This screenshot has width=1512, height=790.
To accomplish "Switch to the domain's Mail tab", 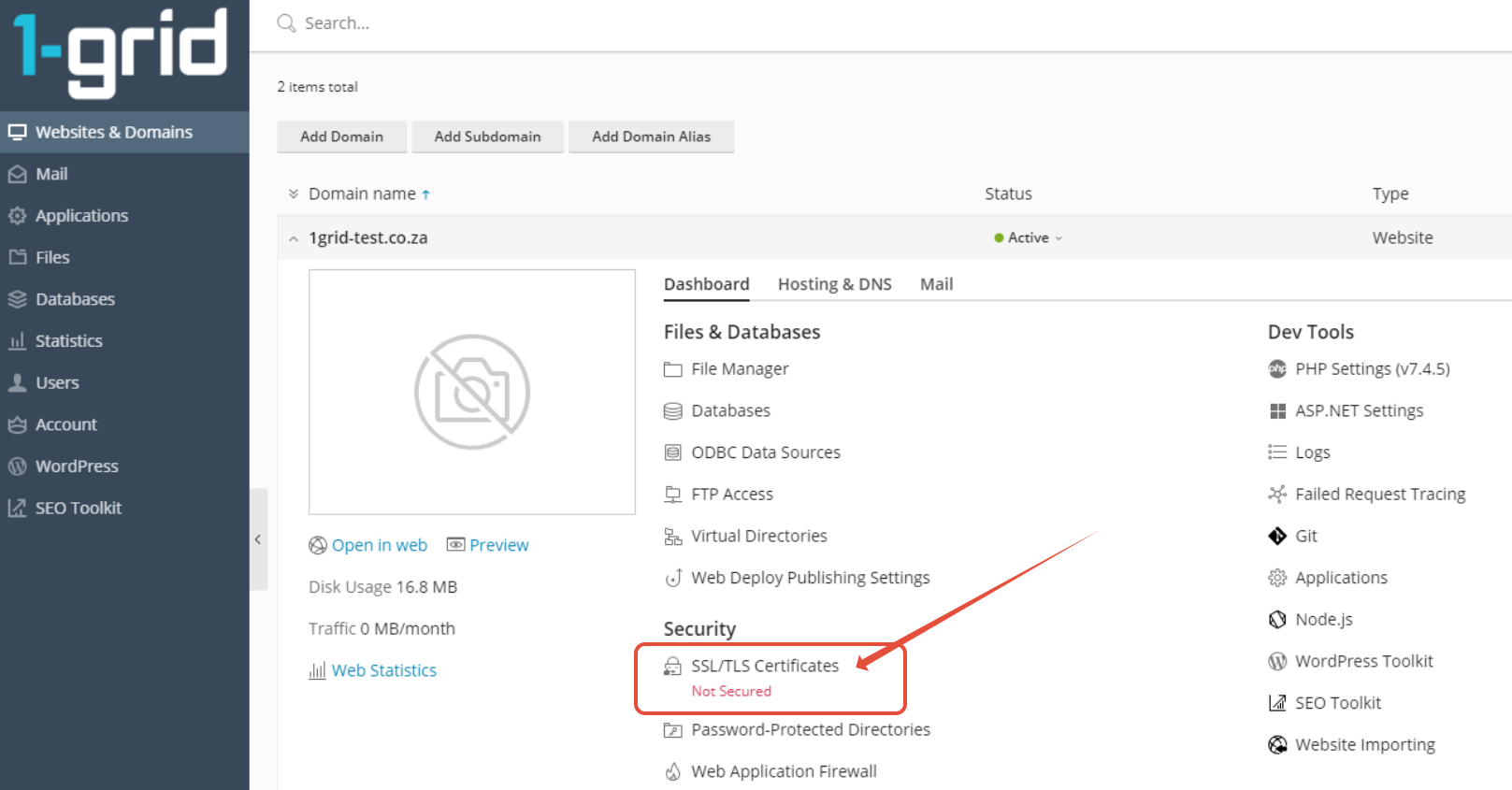I will point(936,284).
